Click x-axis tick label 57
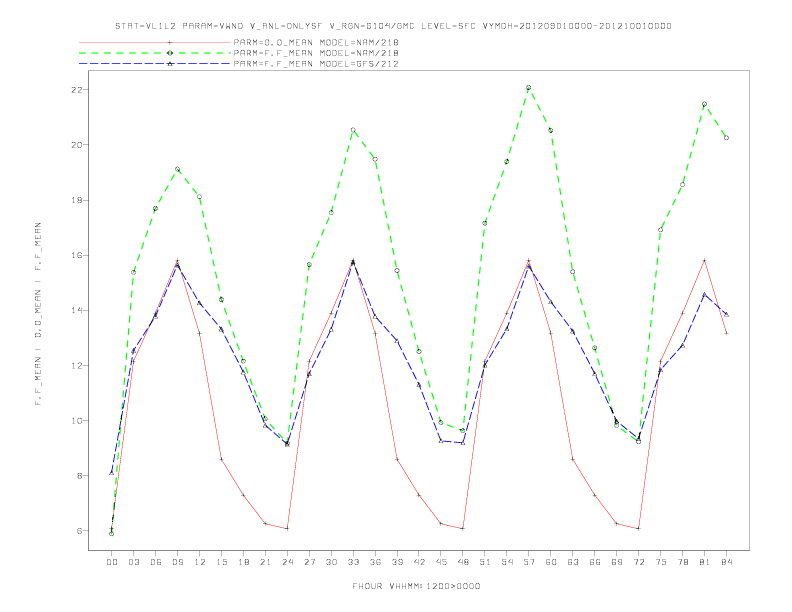This screenshot has height=612, width=792. (x=529, y=562)
